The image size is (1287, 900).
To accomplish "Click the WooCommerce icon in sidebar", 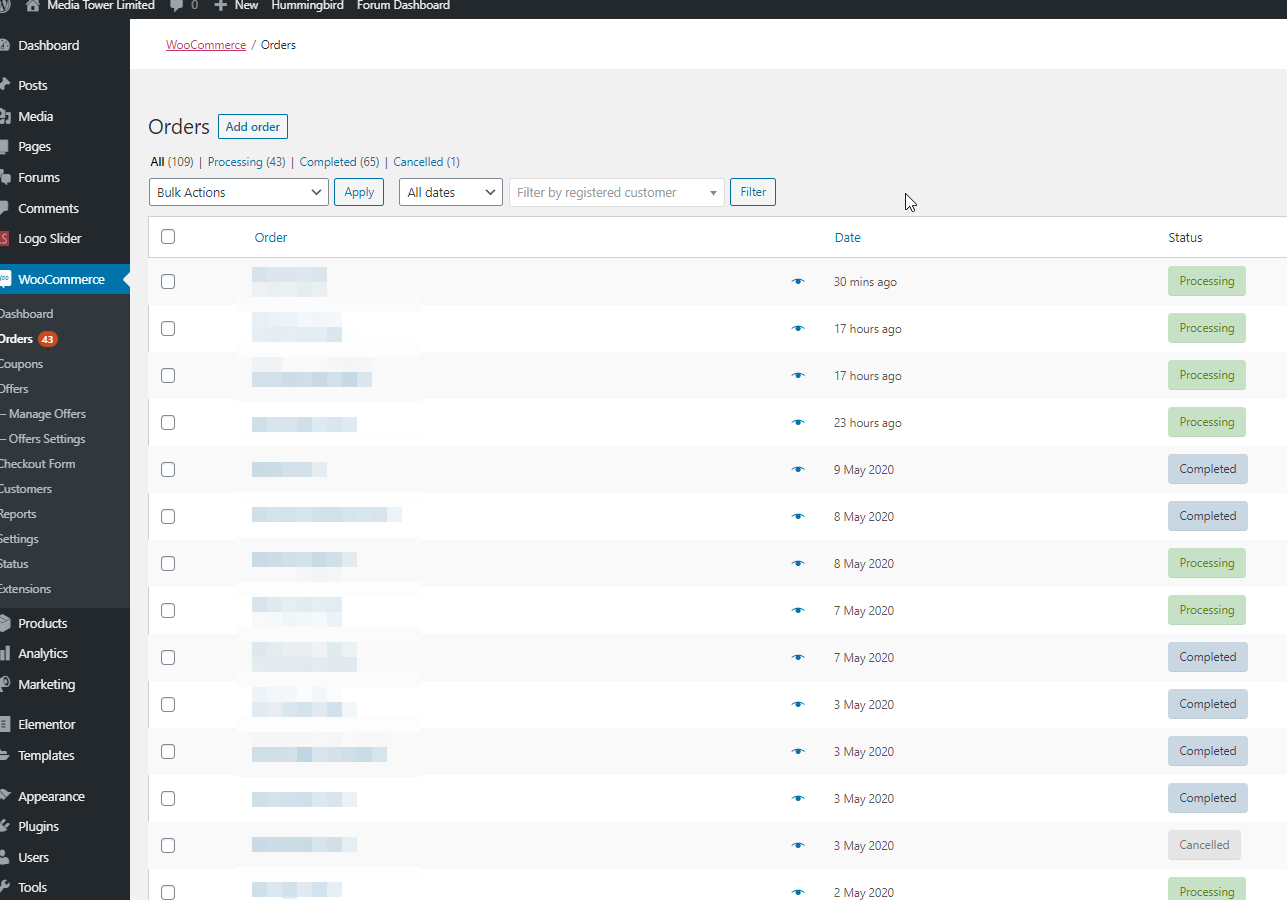I will click(6, 280).
